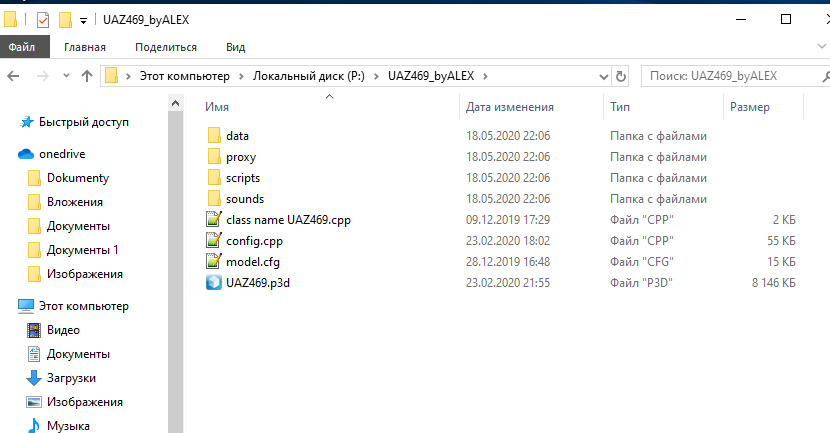Select the config.cpp file icon

(214, 240)
